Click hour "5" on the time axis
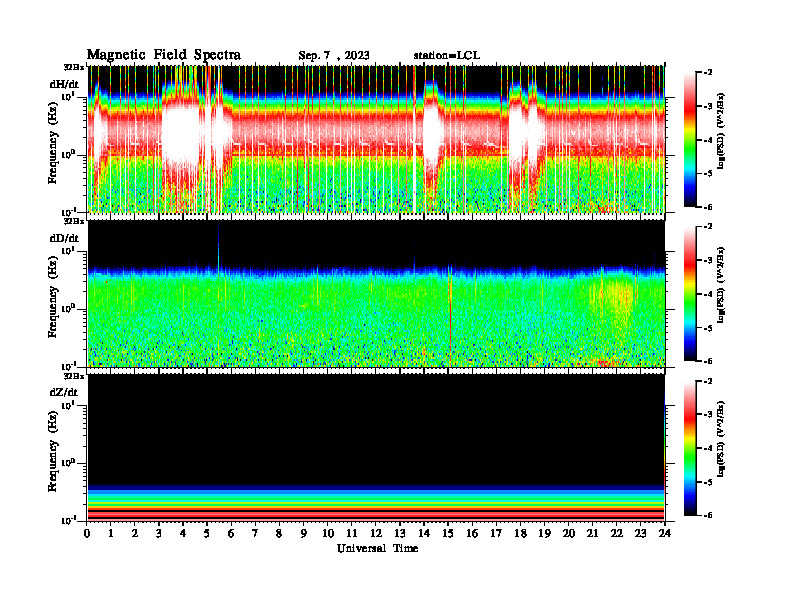The image size is (792, 612). click(x=207, y=533)
